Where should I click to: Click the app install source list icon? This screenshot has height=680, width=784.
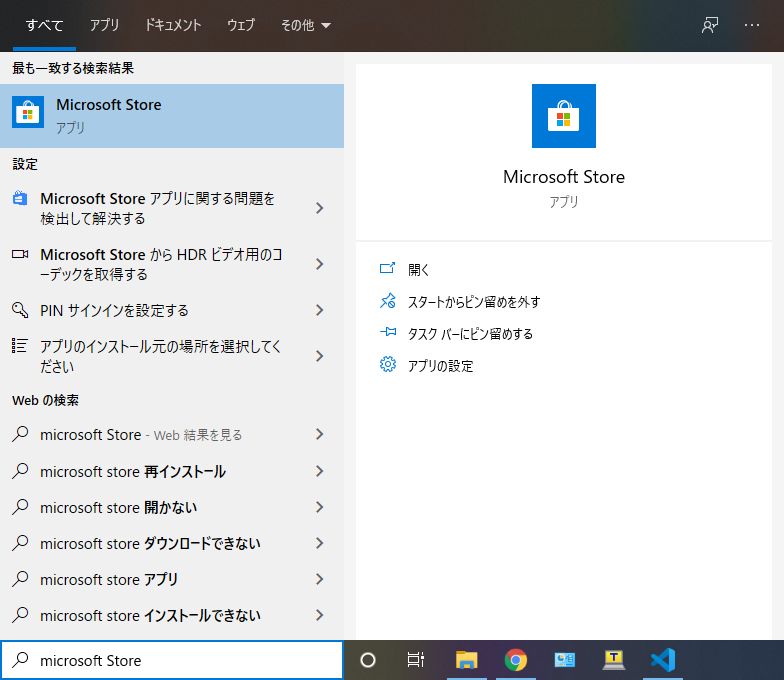point(20,346)
